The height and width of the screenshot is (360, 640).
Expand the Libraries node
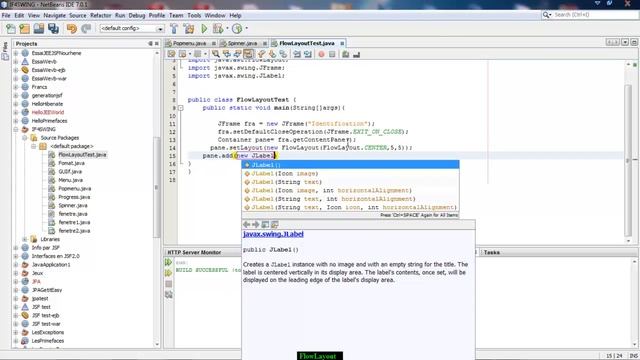(25, 239)
